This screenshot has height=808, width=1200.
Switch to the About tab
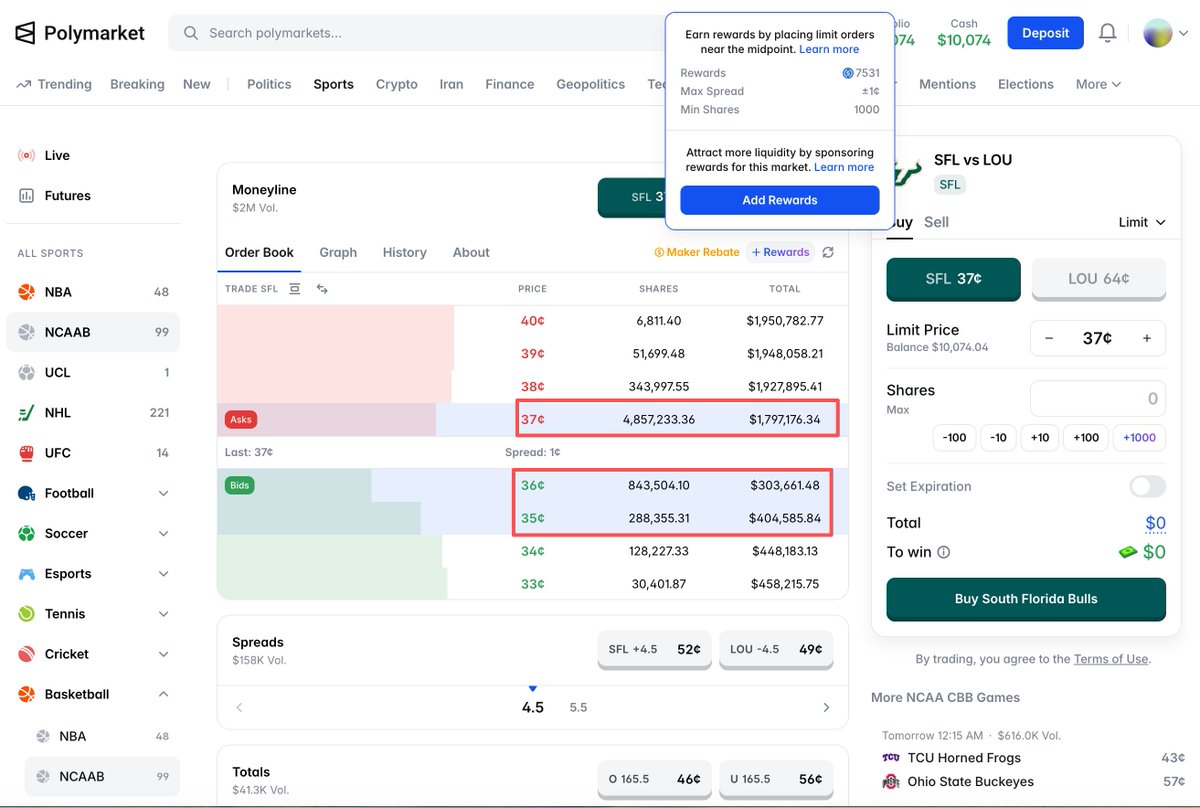[x=471, y=252]
